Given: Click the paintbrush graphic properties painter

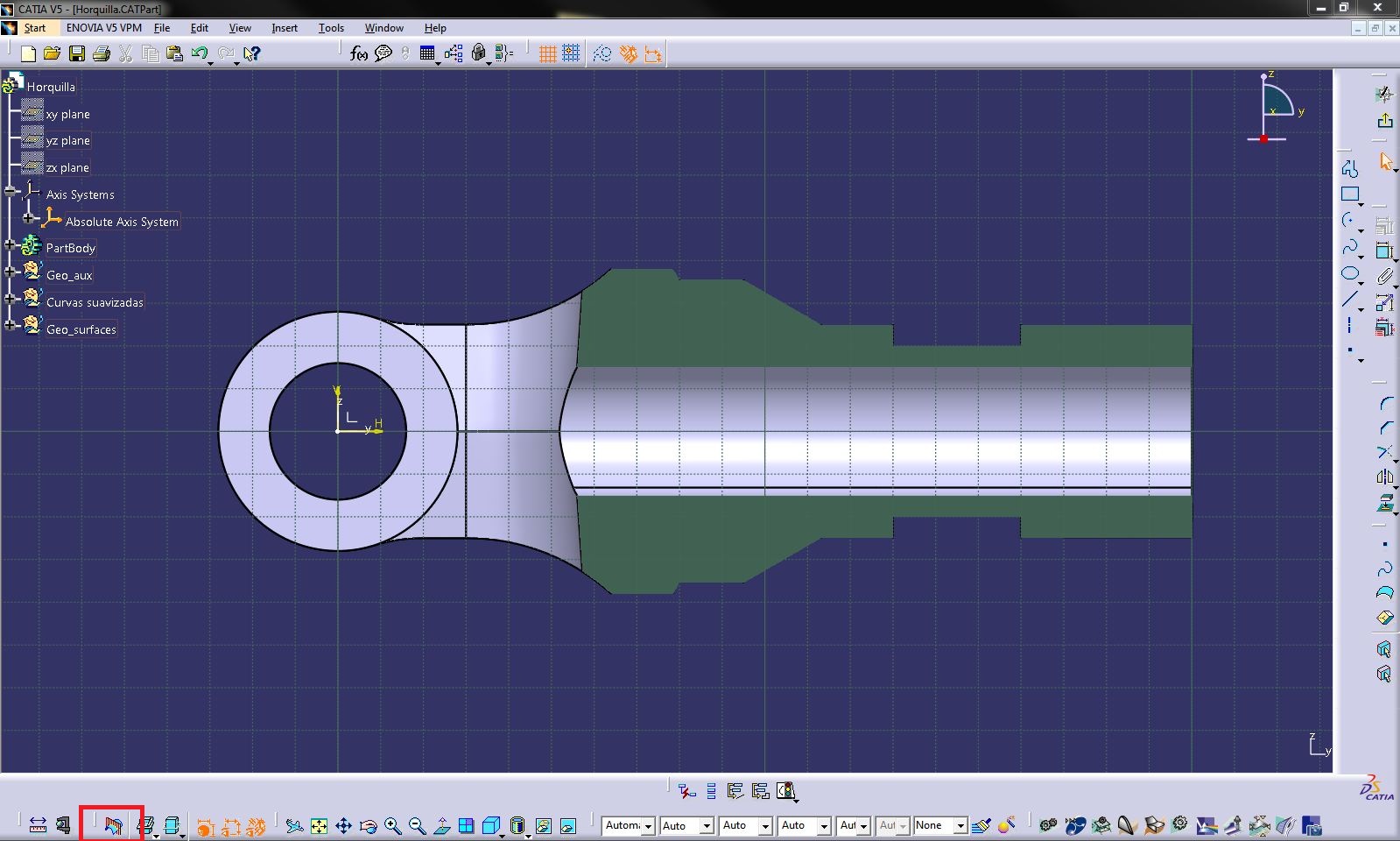Looking at the screenshot, I should [x=981, y=825].
